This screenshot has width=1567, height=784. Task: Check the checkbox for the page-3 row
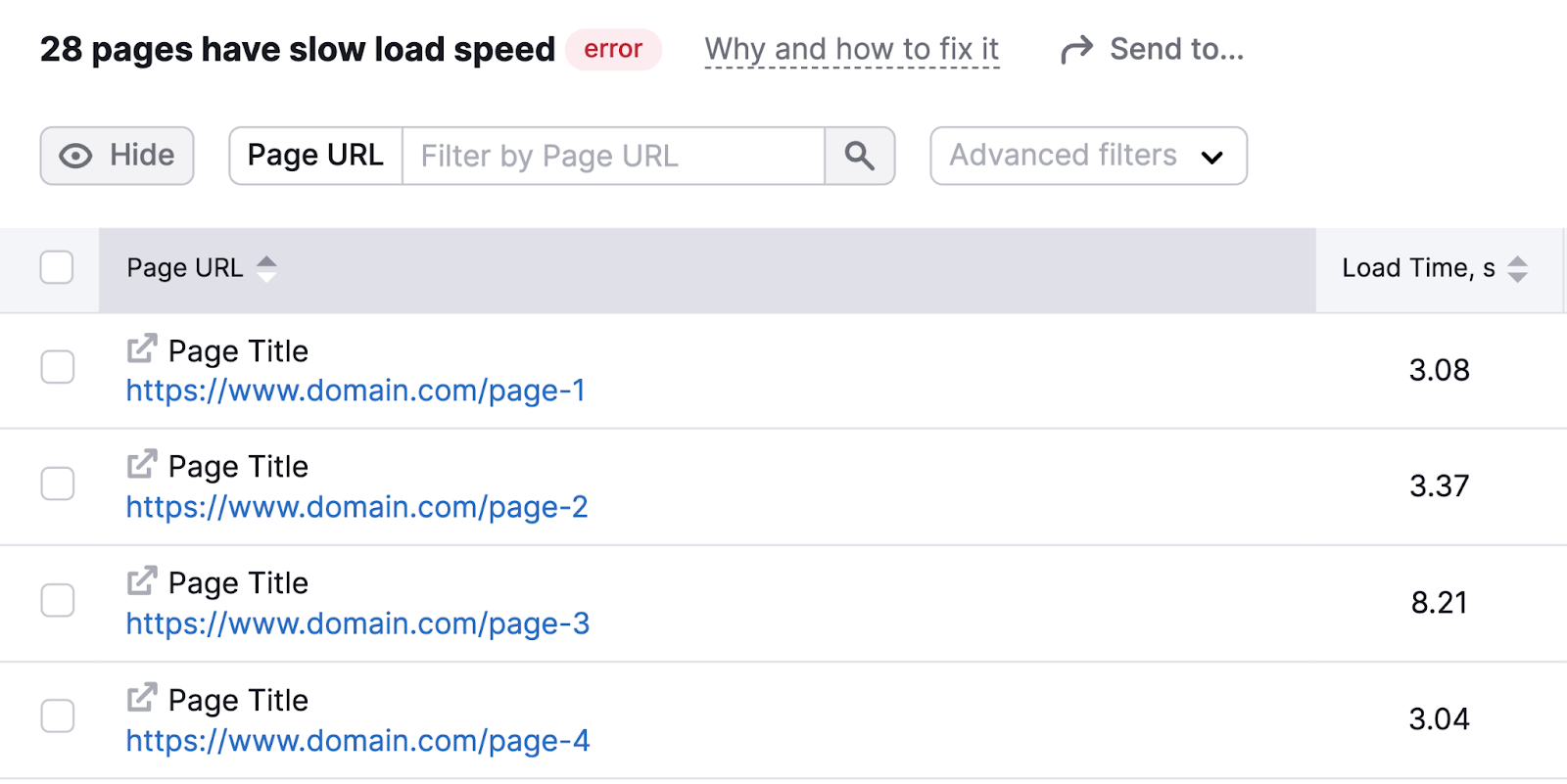[x=57, y=601]
